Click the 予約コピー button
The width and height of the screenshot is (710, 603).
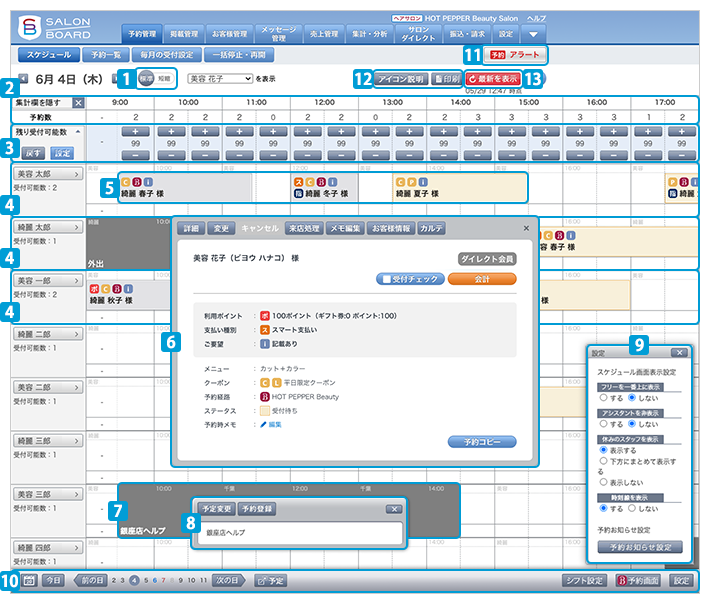(x=482, y=442)
